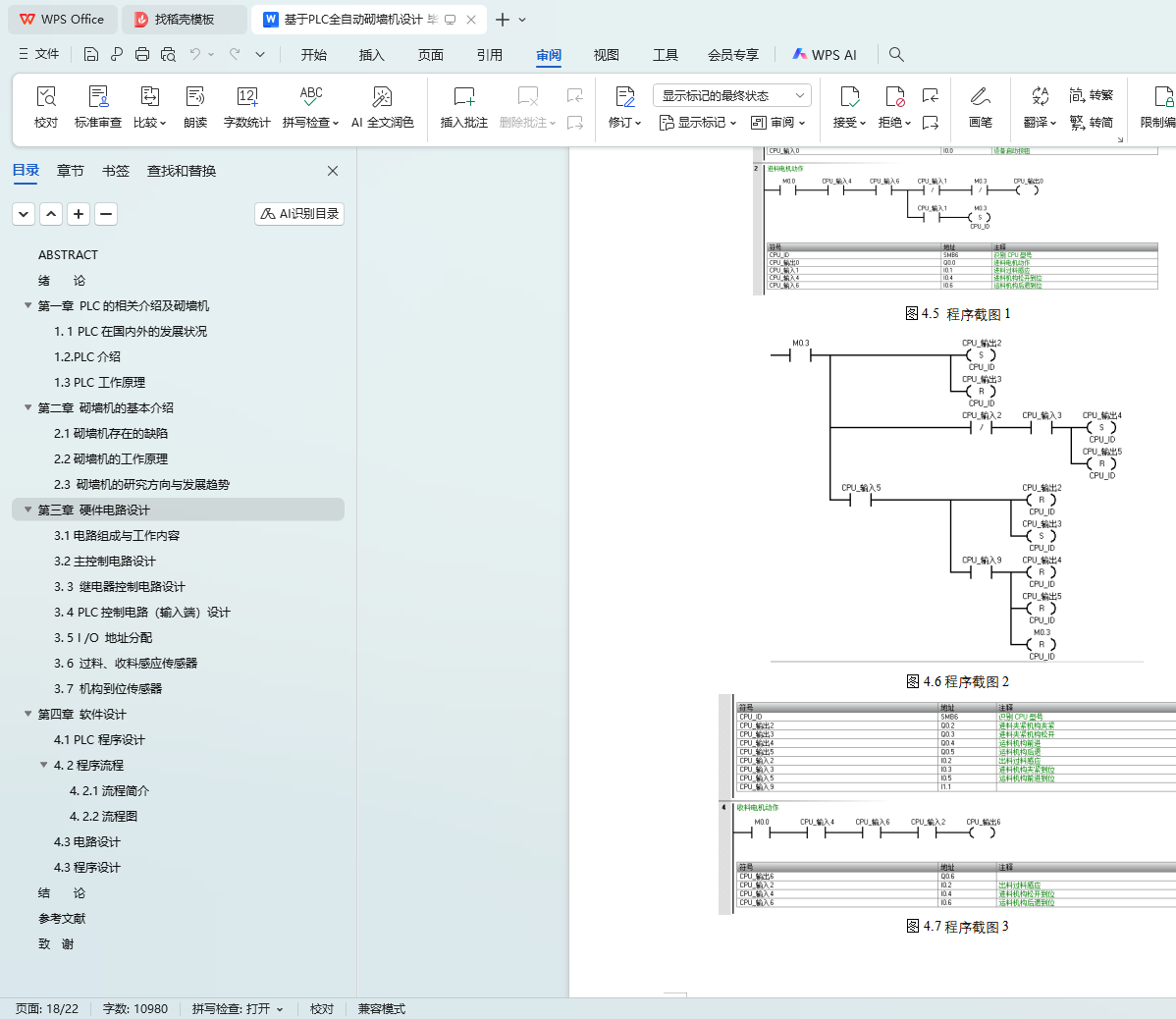Screen dimensions: 1176x1019
Task: Click the print icon in quick toolbar
Action: tap(141, 54)
